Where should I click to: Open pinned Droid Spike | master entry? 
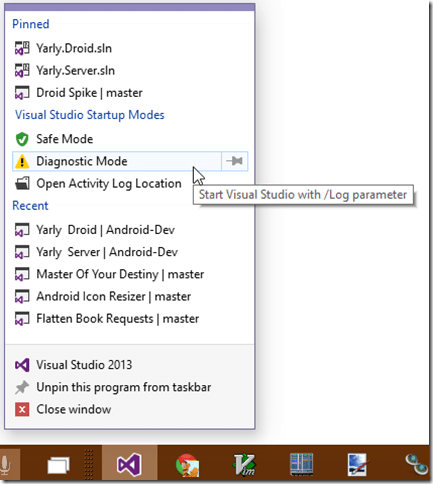pos(130,93)
